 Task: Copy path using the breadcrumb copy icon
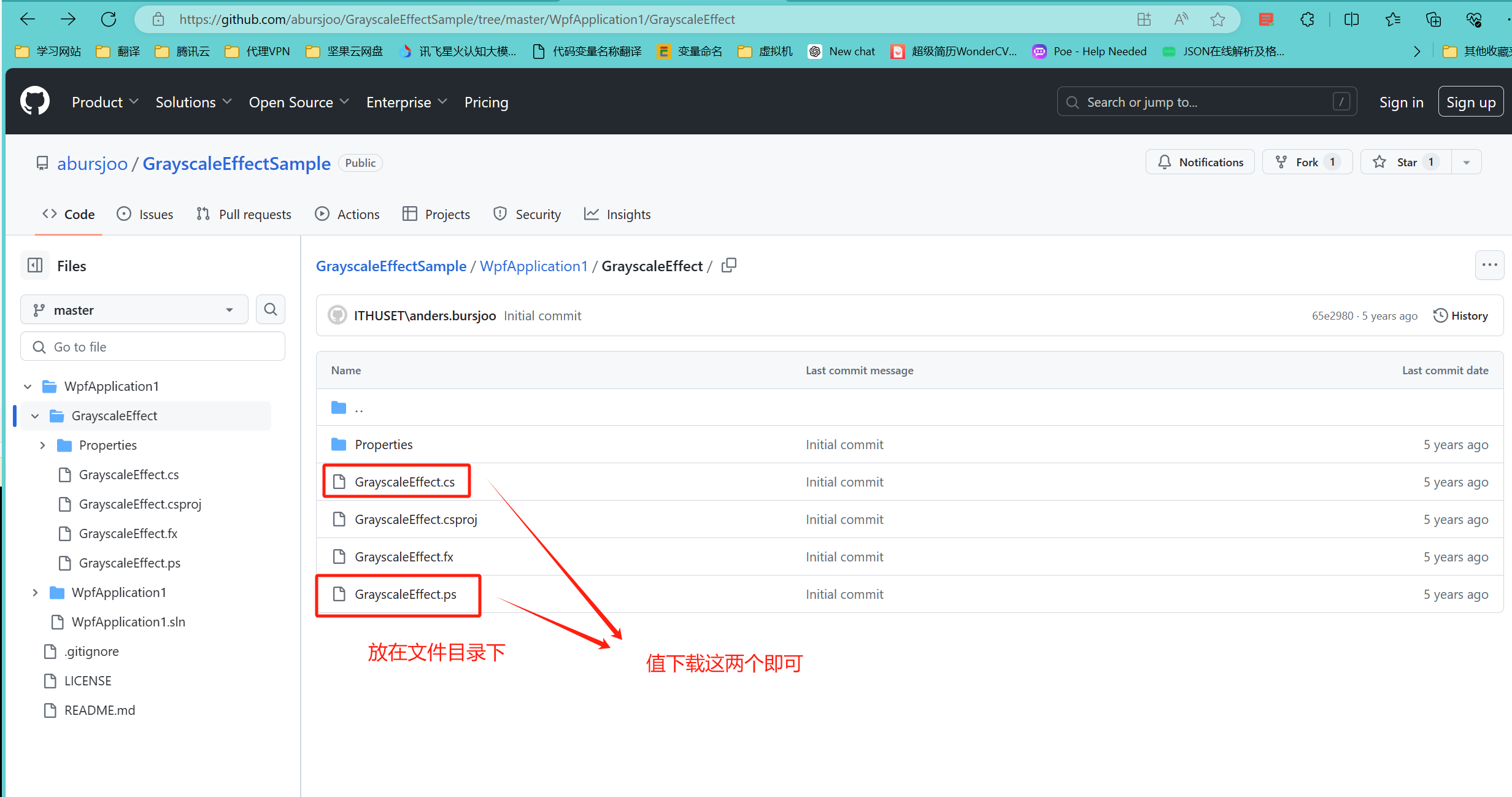click(x=729, y=266)
